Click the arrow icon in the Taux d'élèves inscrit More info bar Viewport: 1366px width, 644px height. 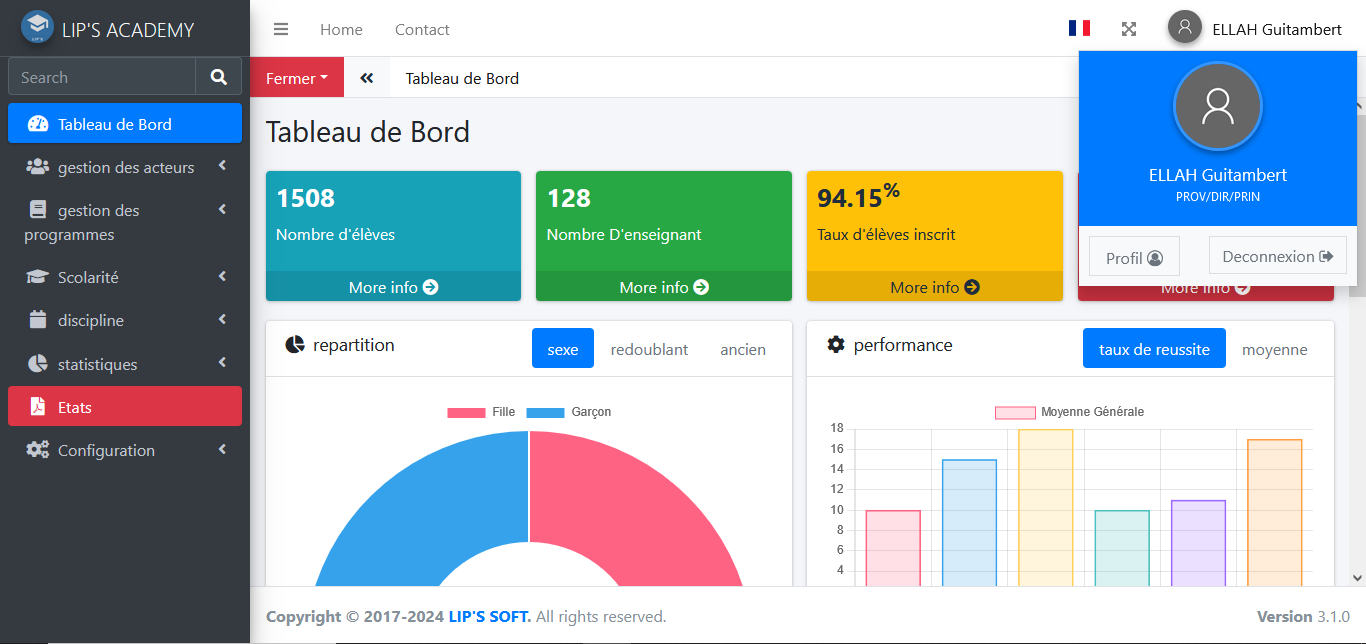pyautogui.click(x=972, y=287)
